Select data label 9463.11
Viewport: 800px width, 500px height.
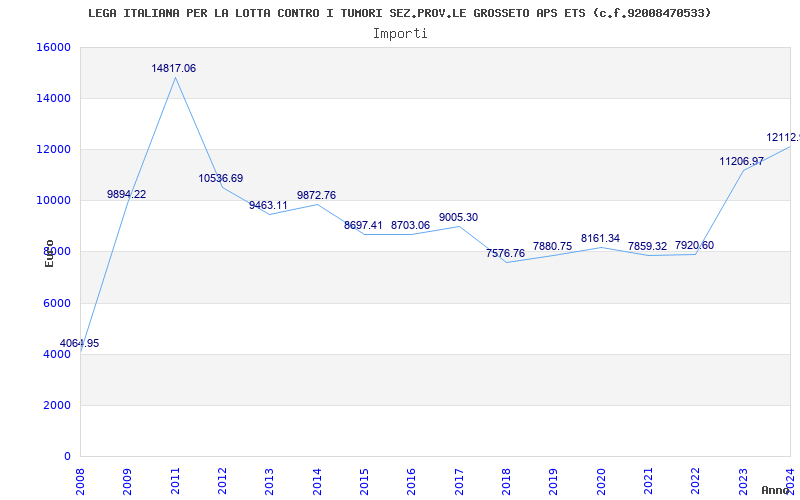[x=268, y=206]
